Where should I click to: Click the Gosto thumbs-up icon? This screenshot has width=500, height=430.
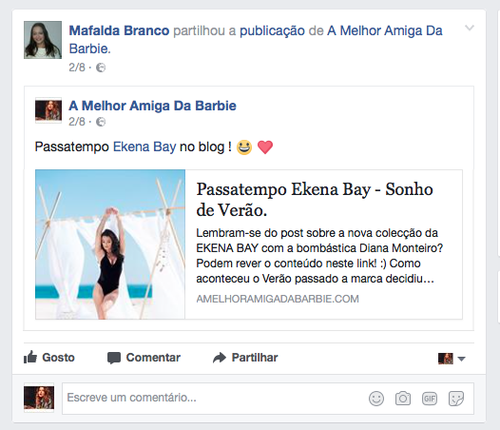coord(30,357)
